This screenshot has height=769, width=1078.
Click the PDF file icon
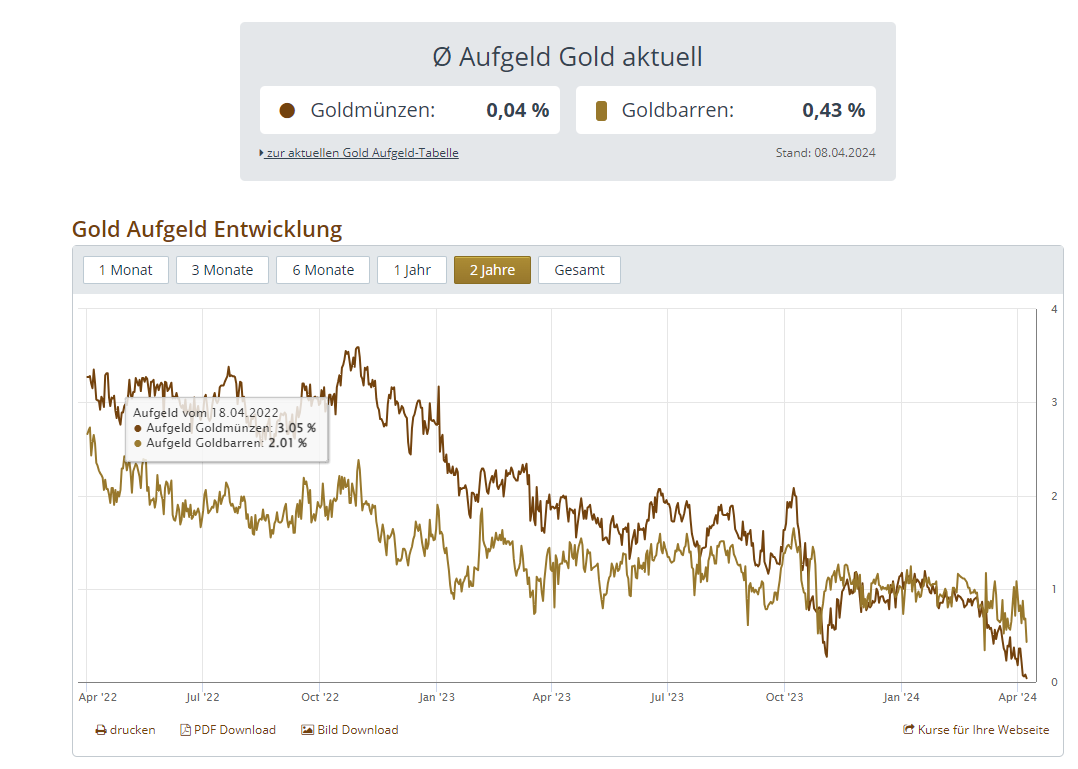point(185,730)
